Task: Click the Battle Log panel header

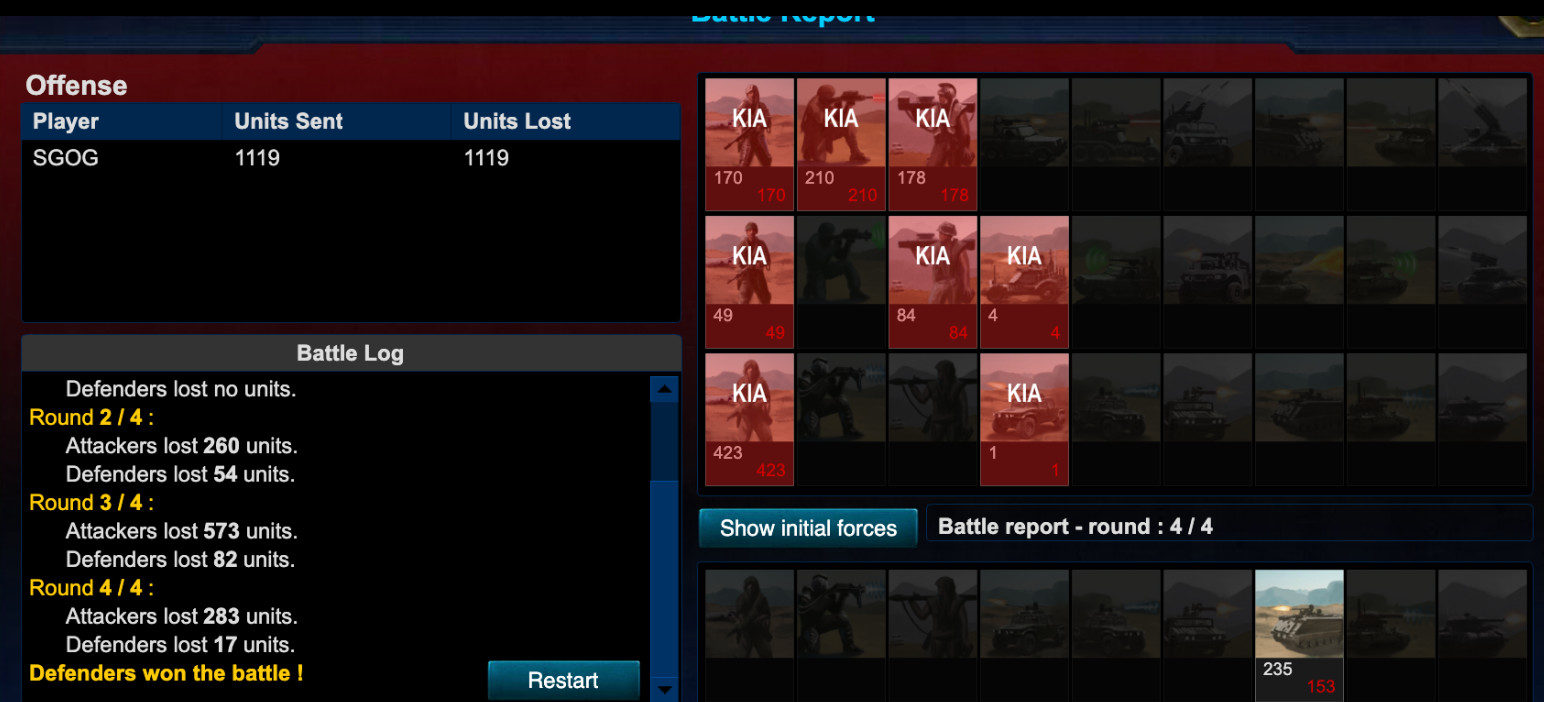Action: 350,353
